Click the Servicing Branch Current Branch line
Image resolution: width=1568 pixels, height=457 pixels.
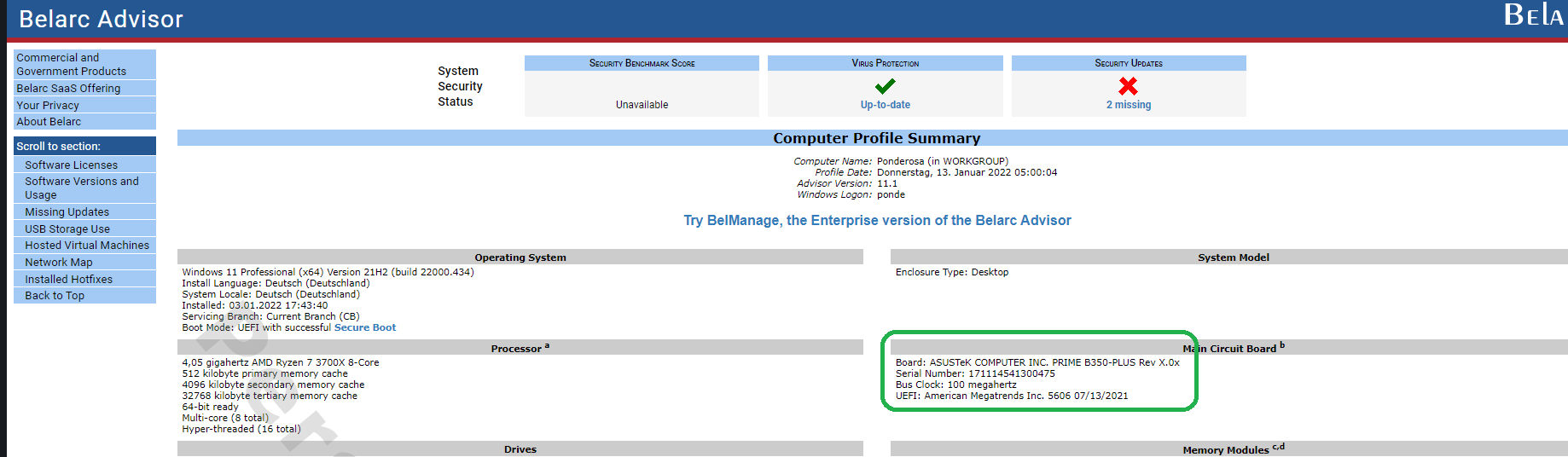pos(270,316)
